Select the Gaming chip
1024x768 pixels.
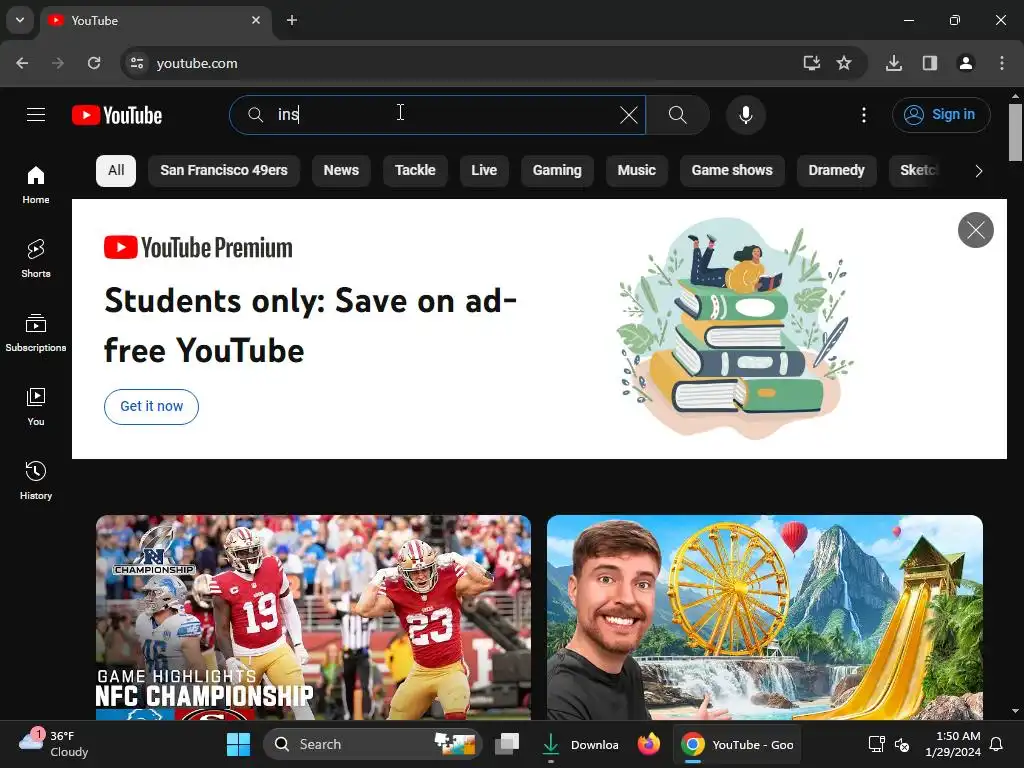[x=557, y=170]
